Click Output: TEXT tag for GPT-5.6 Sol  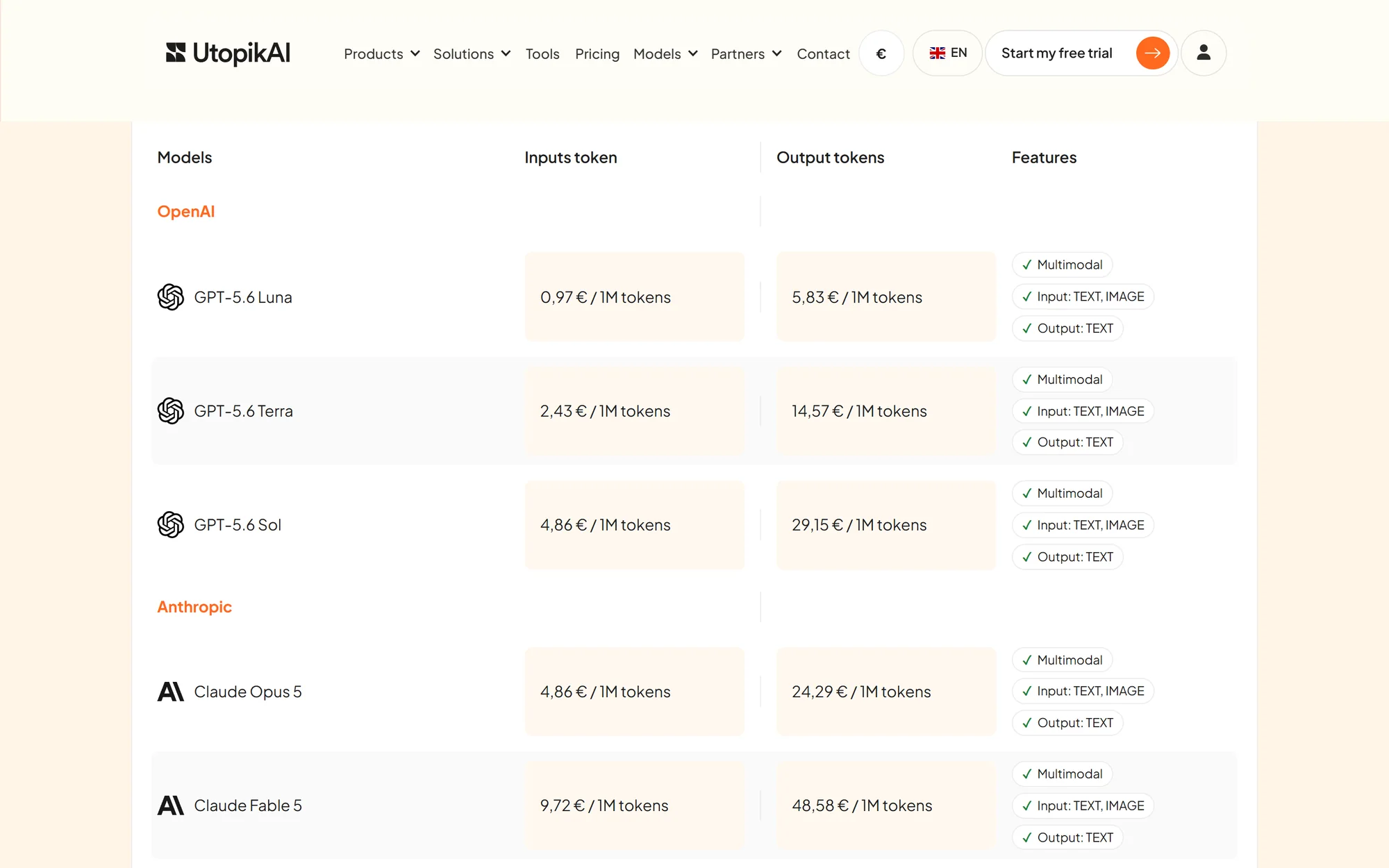click(x=1067, y=557)
